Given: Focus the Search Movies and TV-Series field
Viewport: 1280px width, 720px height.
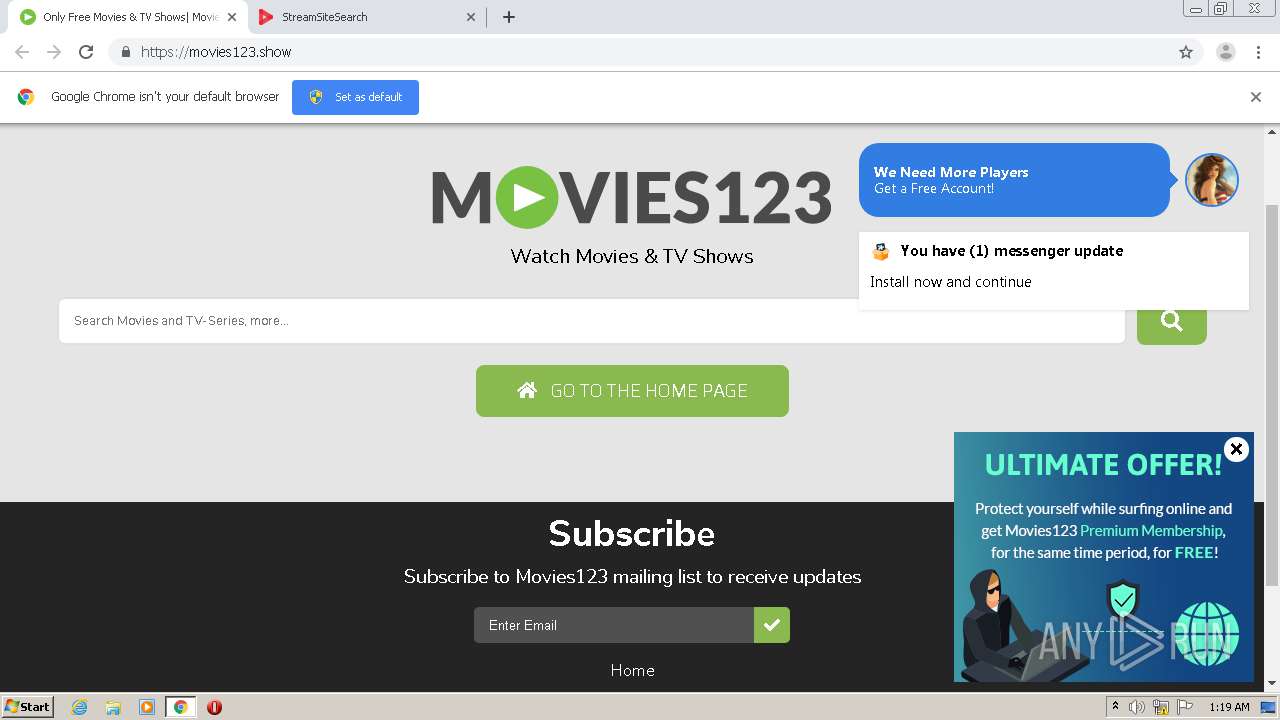Looking at the screenshot, I should pos(592,321).
